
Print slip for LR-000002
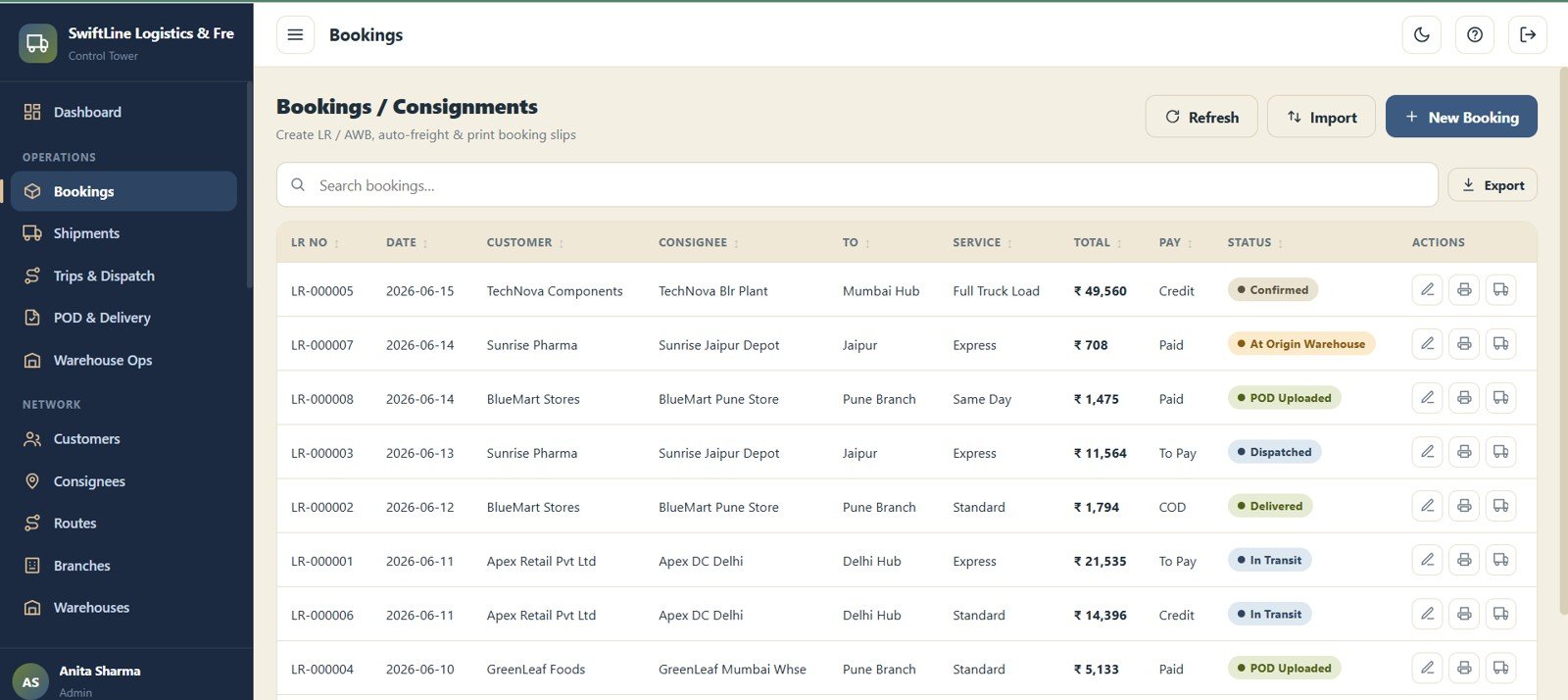tap(1464, 505)
